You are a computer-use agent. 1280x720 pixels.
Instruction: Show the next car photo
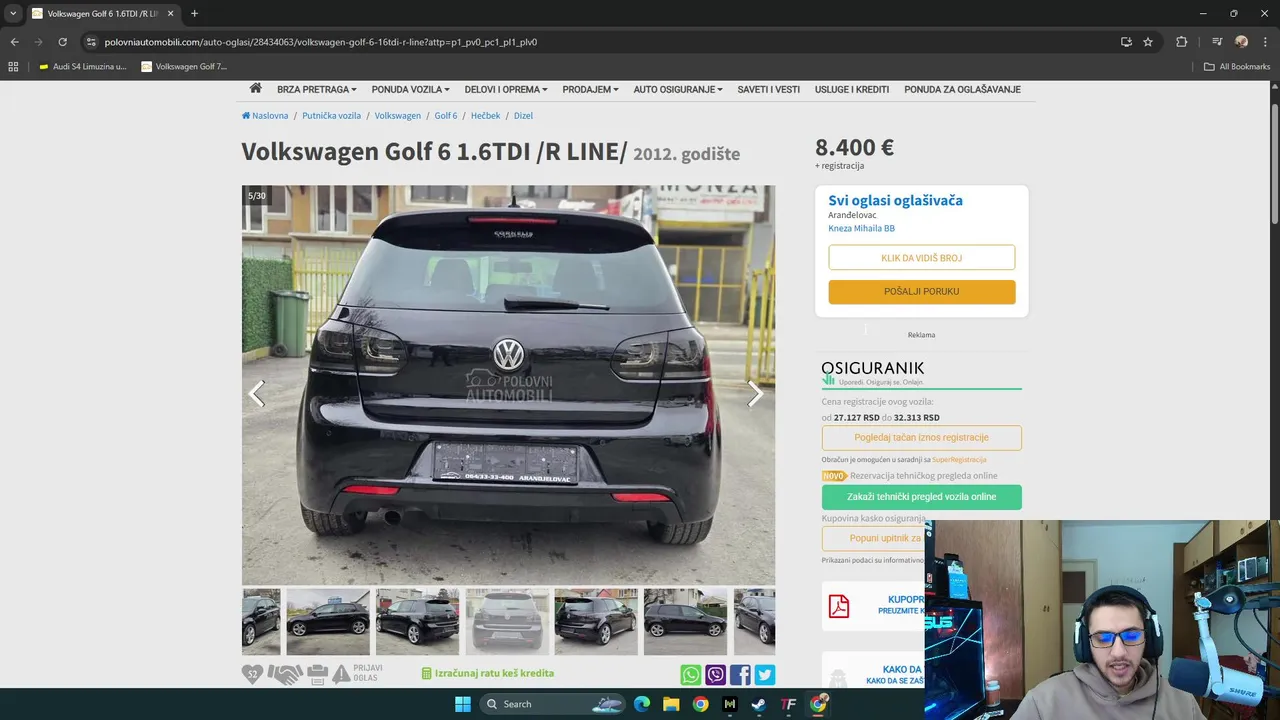click(755, 394)
